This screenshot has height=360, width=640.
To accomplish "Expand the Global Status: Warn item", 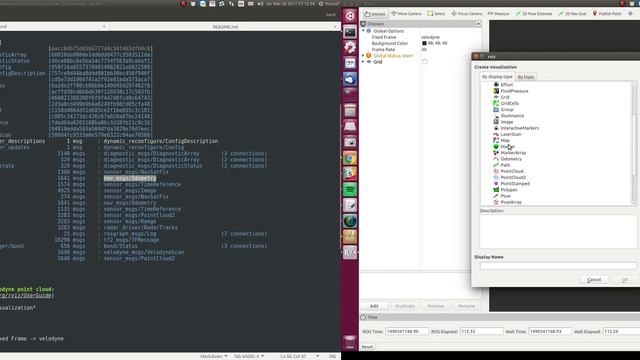I will click(363, 56).
